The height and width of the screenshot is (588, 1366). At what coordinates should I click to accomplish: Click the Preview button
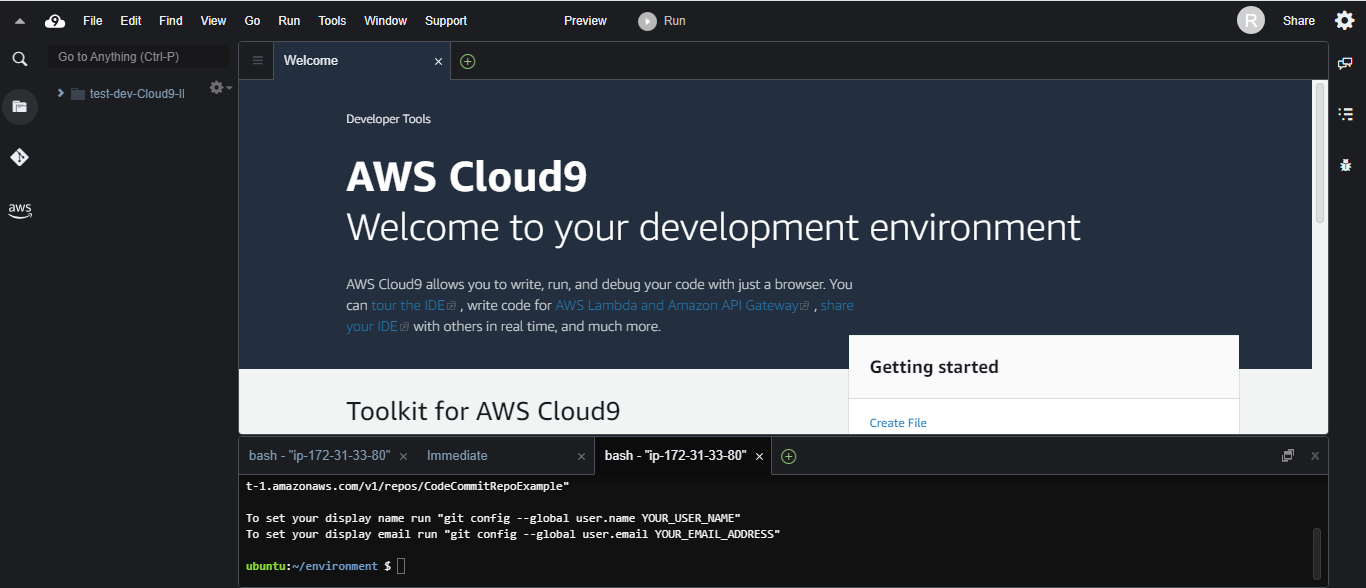(x=585, y=21)
